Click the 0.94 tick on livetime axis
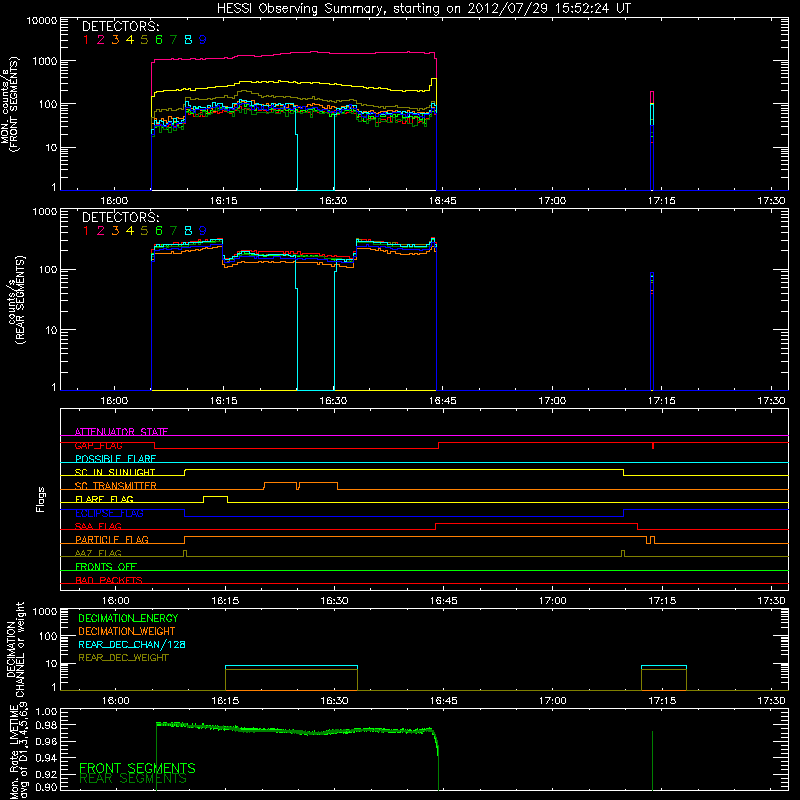This screenshot has width=800, height=800. (x=46, y=757)
